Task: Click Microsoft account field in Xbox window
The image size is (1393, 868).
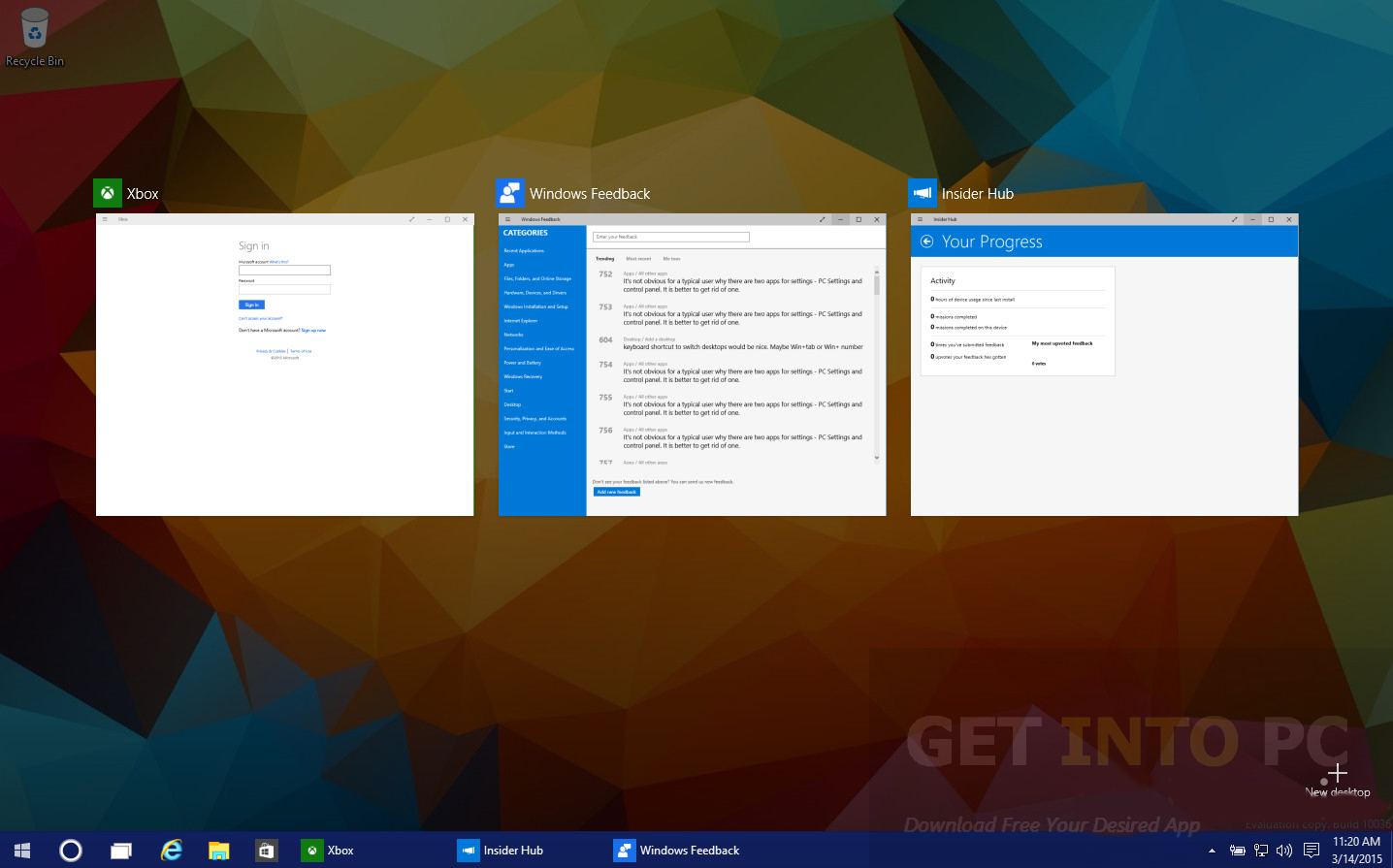Action: pos(284,271)
